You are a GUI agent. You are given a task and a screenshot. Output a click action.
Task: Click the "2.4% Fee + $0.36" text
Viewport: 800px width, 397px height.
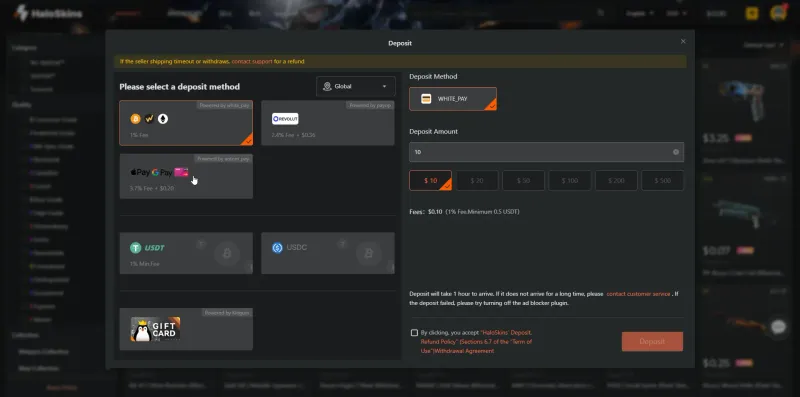(x=293, y=135)
